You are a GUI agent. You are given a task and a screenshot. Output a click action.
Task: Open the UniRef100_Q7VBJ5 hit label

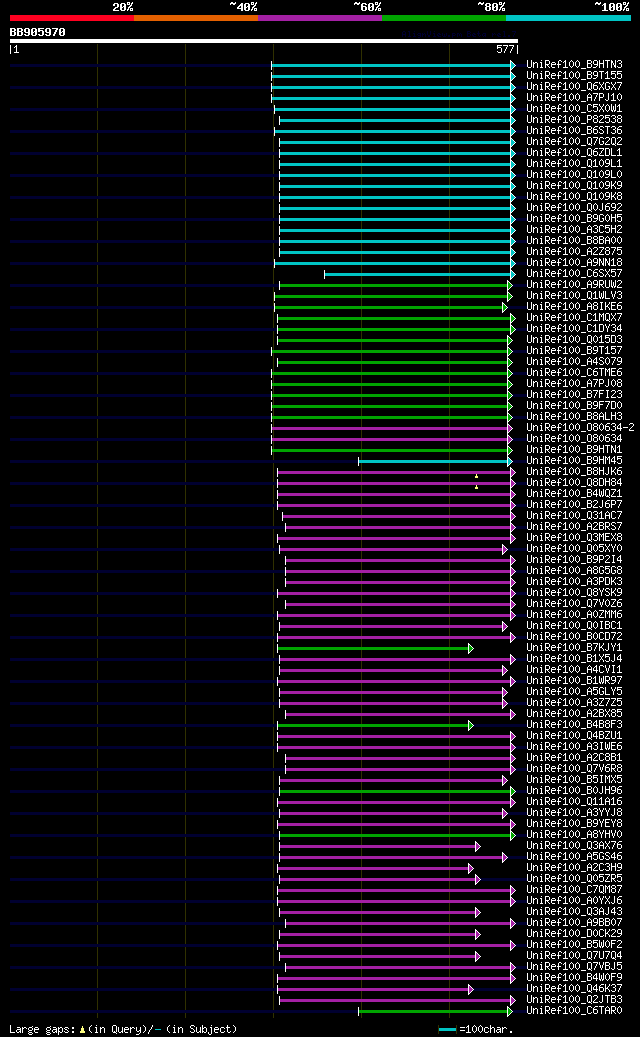click(x=574, y=966)
